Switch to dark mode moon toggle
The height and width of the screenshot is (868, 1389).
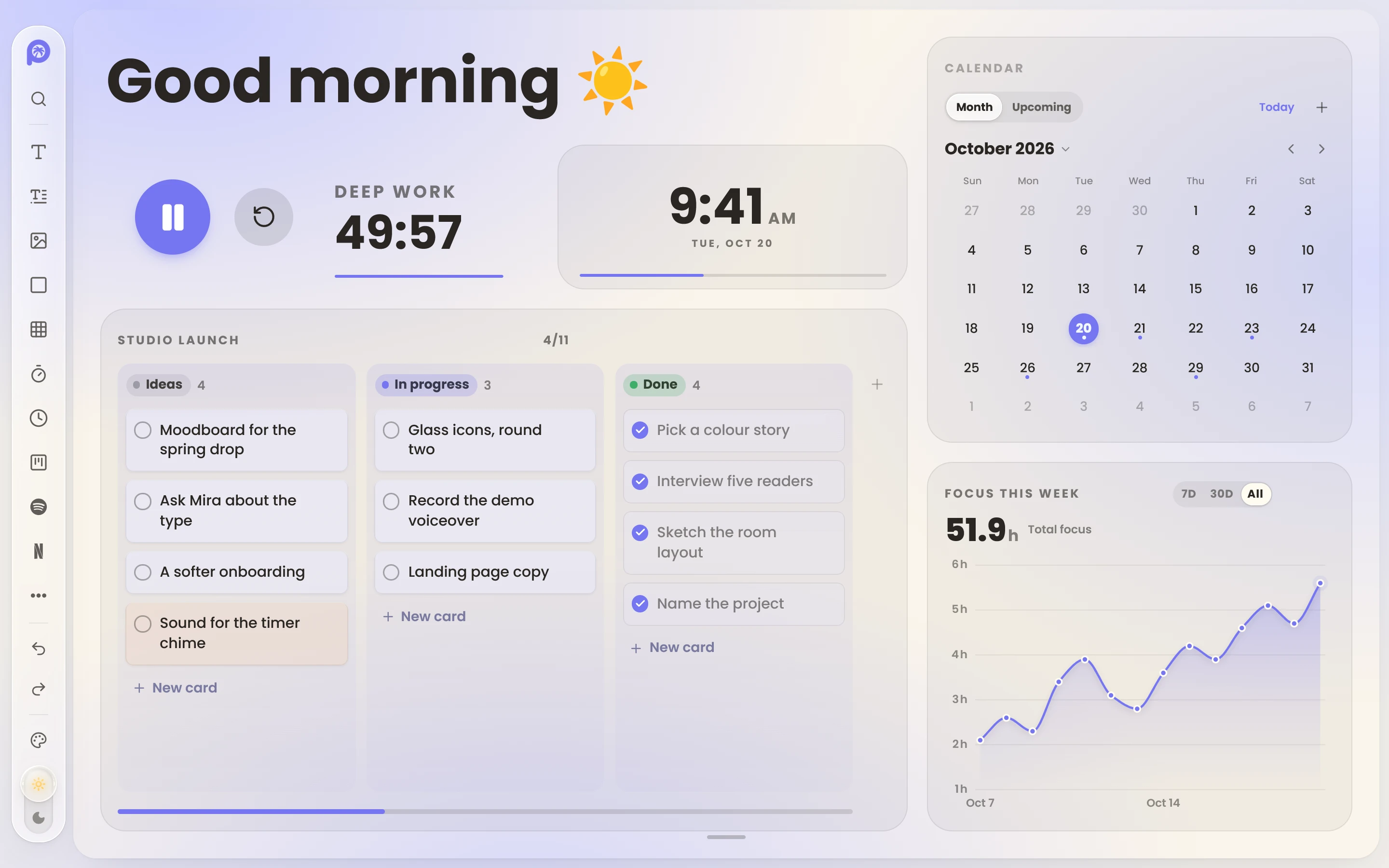39,817
